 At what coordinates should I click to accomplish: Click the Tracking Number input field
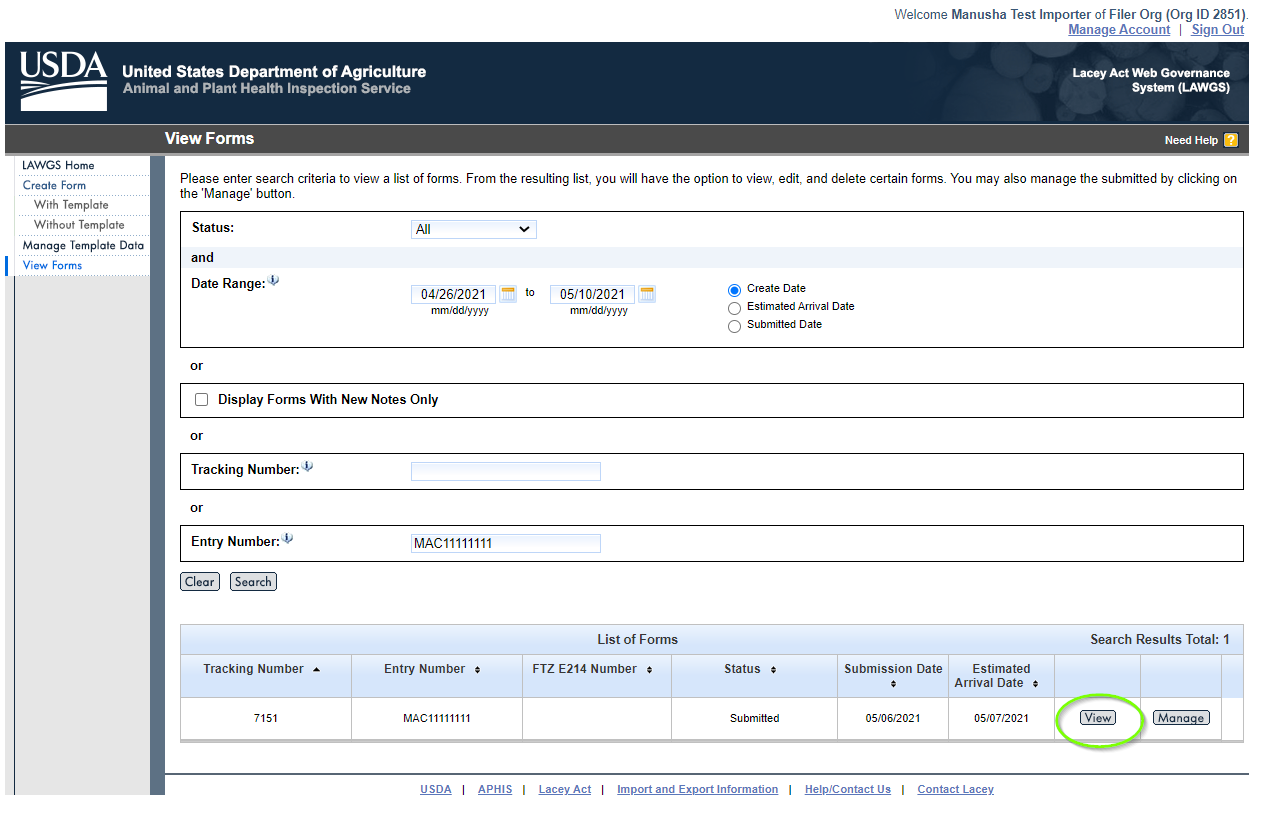pos(505,471)
